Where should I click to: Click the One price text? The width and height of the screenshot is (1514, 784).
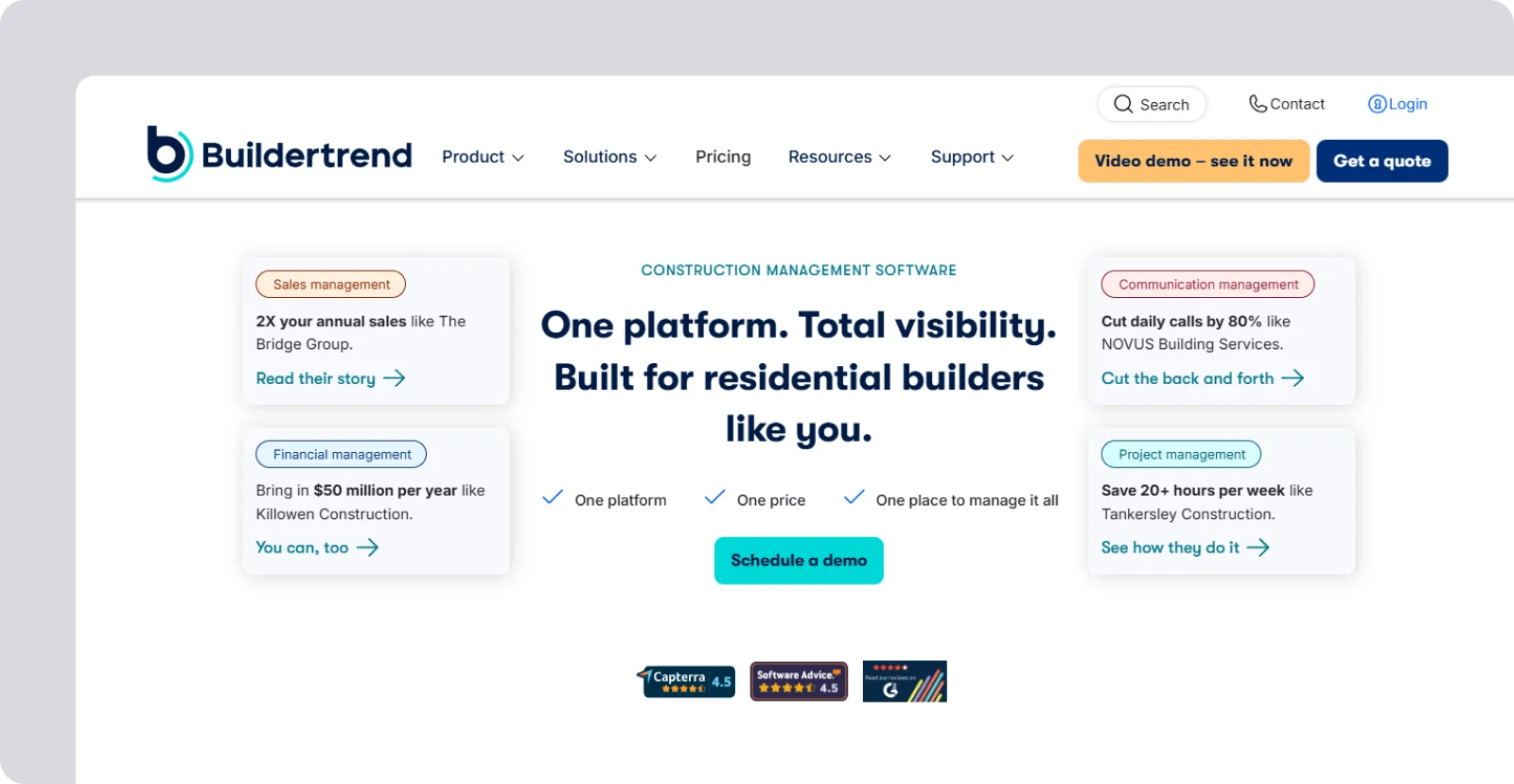pyautogui.click(x=771, y=500)
